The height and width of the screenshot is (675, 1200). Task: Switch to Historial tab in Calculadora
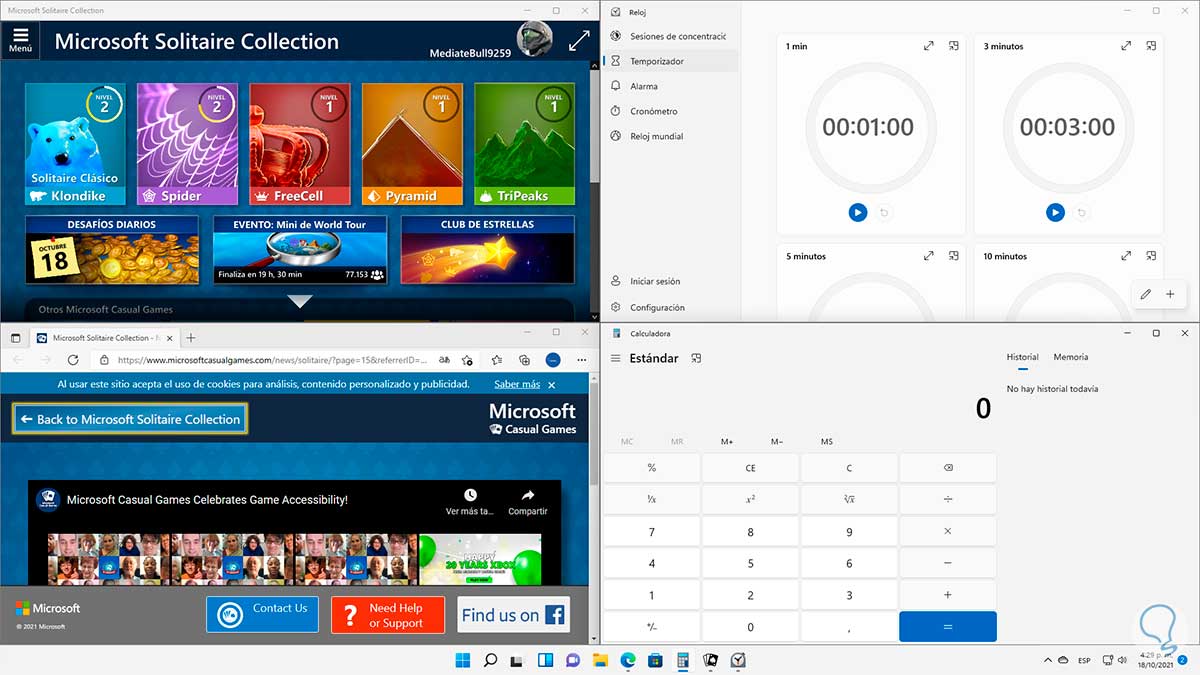click(x=1022, y=357)
